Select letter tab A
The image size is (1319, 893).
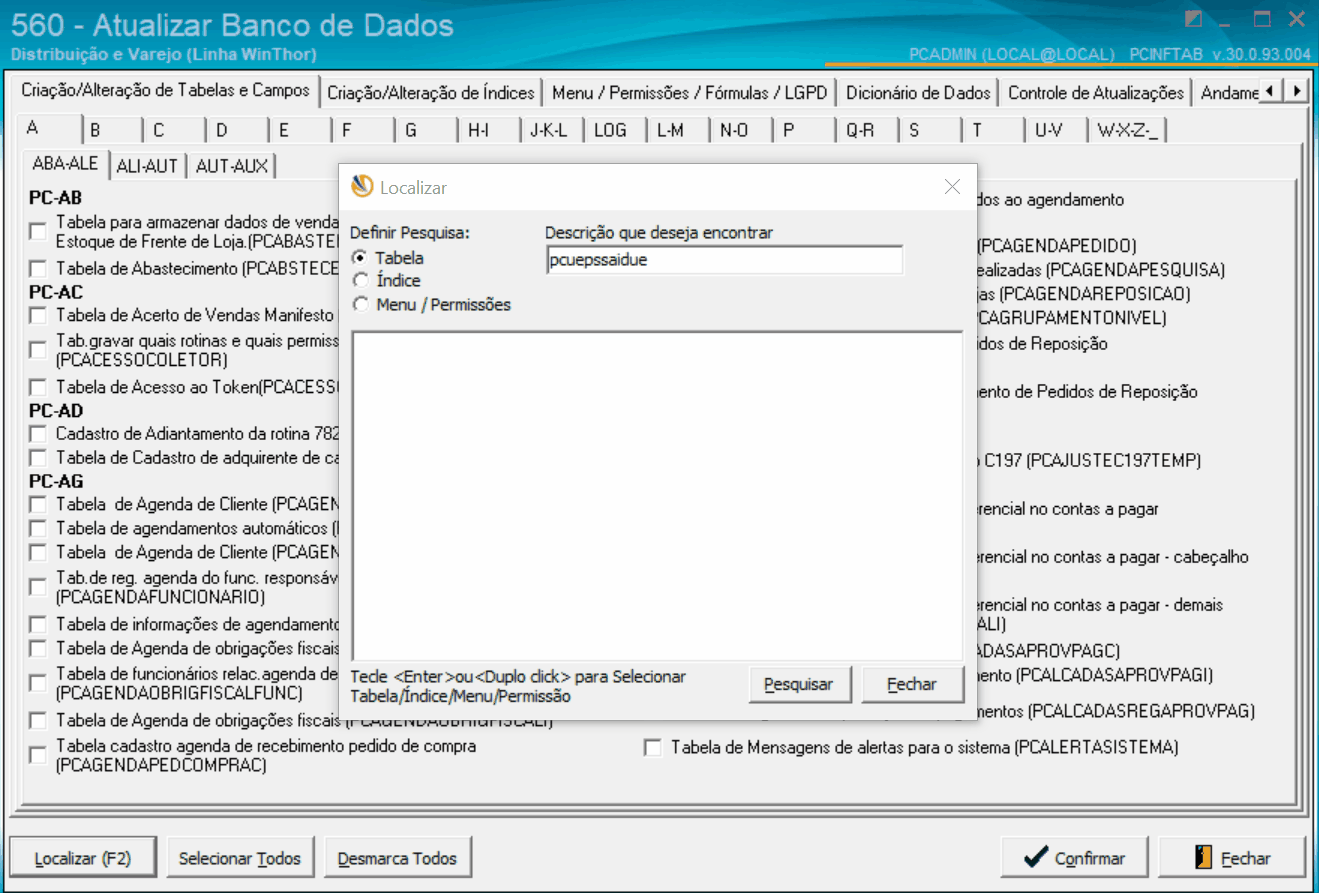48,127
